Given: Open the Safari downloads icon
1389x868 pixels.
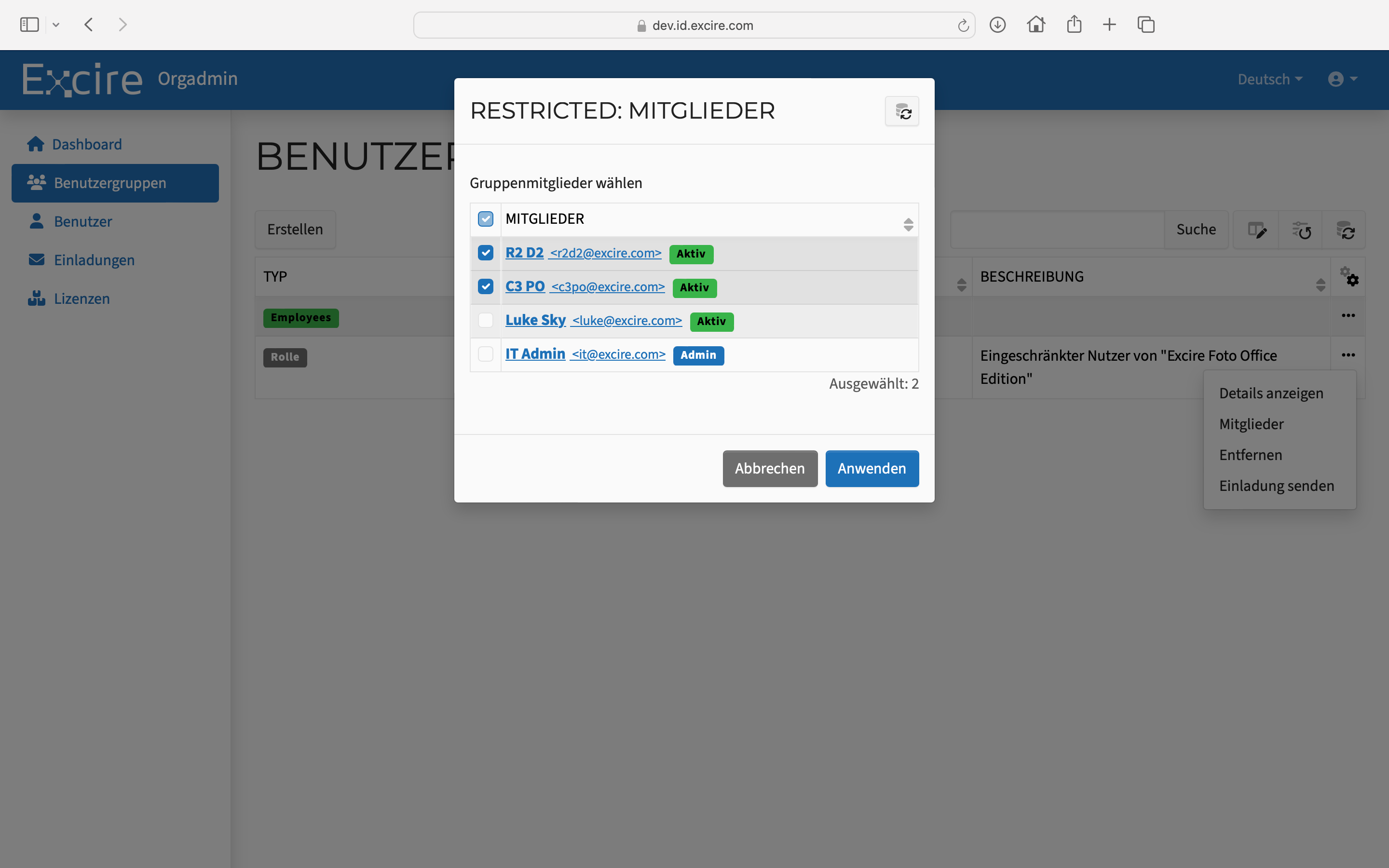Looking at the screenshot, I should pyautogui.click(x=997, y=25).
